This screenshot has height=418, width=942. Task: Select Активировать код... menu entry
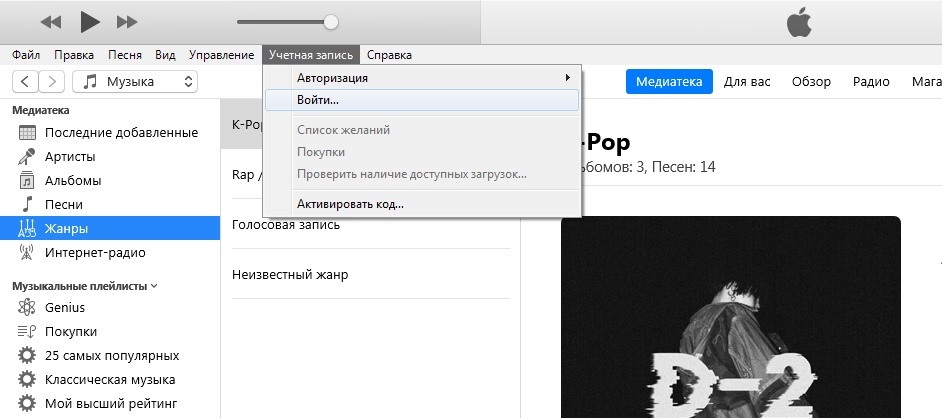click(422, 204)
